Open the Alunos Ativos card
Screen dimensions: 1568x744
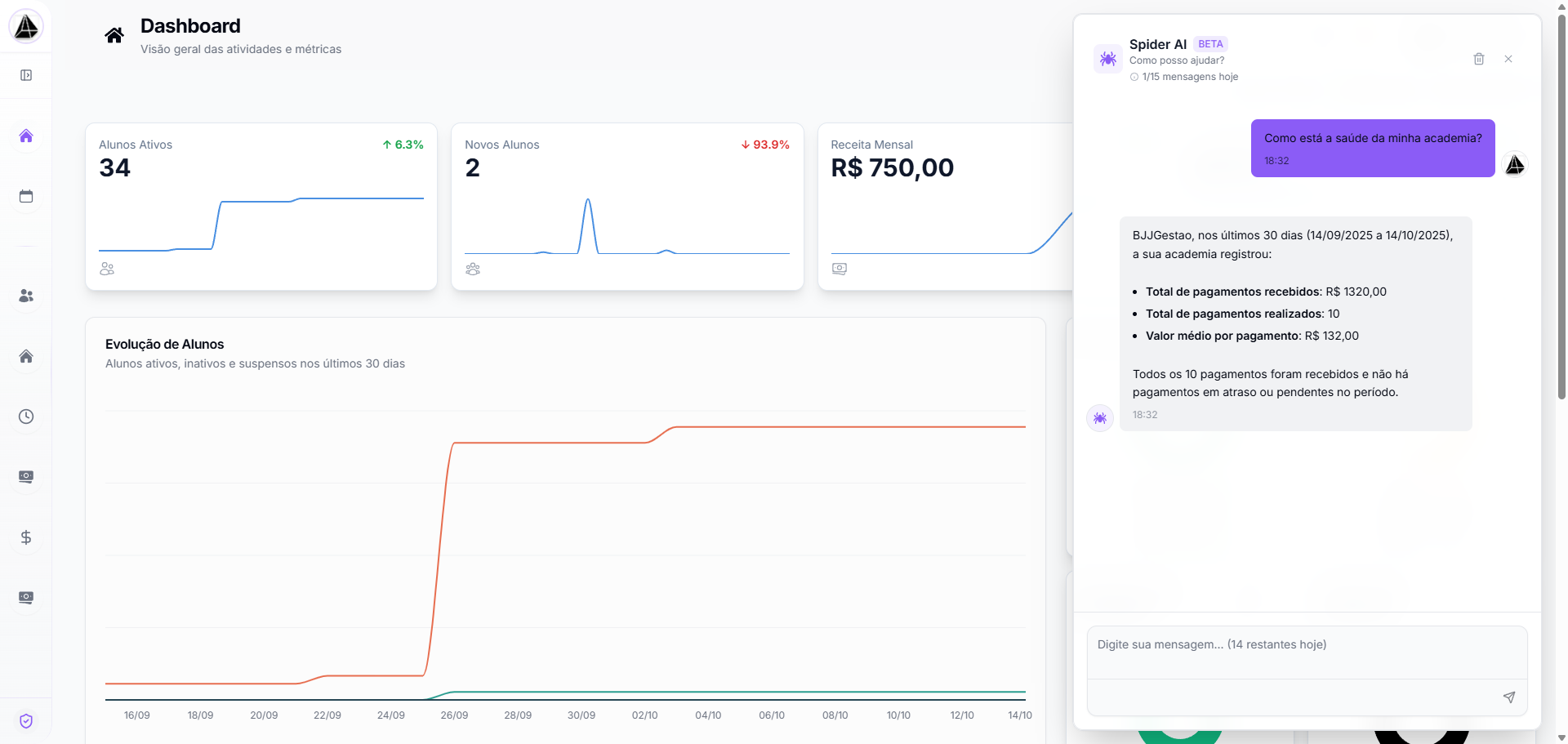[261, 207]
